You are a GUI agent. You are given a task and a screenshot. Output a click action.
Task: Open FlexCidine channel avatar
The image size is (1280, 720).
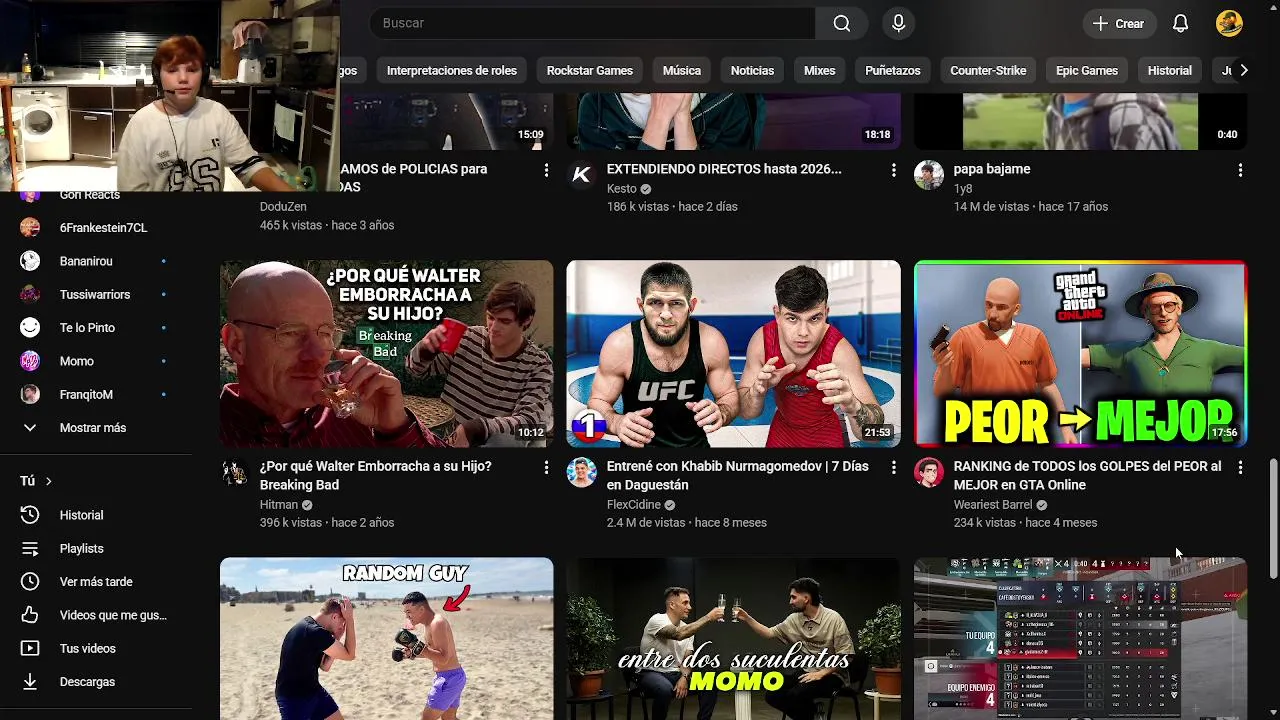[581, 472]
